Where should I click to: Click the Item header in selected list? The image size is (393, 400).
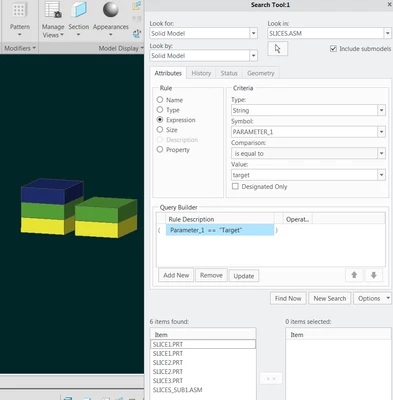click(338, 335)
